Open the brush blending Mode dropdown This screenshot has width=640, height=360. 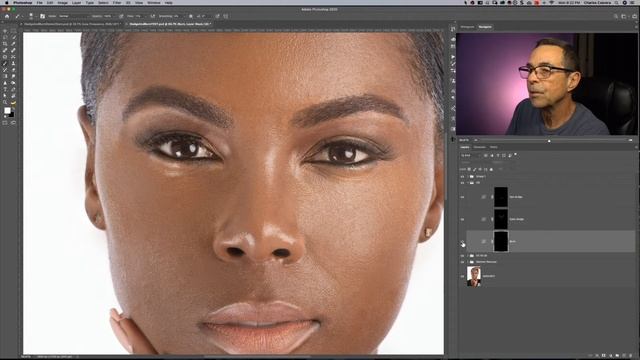(x=73, y=16)
